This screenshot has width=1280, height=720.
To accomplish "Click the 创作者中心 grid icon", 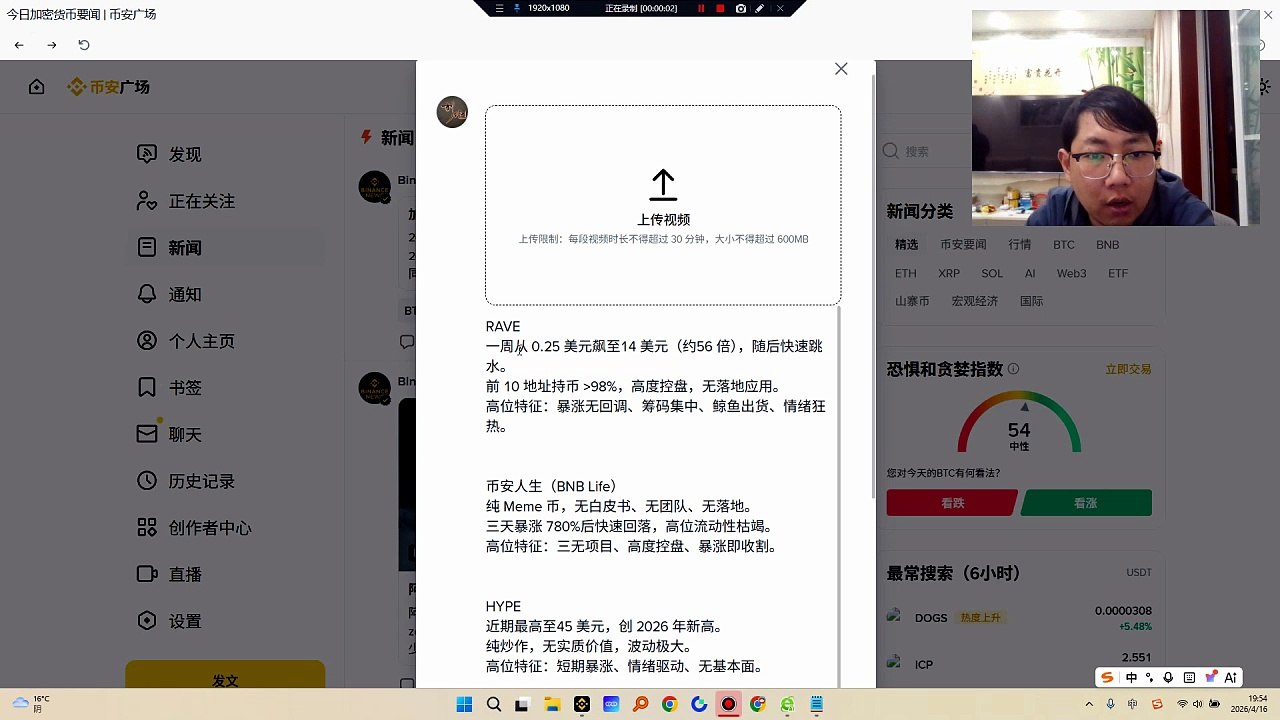I will pyautogui.click(x=147, y=527).
